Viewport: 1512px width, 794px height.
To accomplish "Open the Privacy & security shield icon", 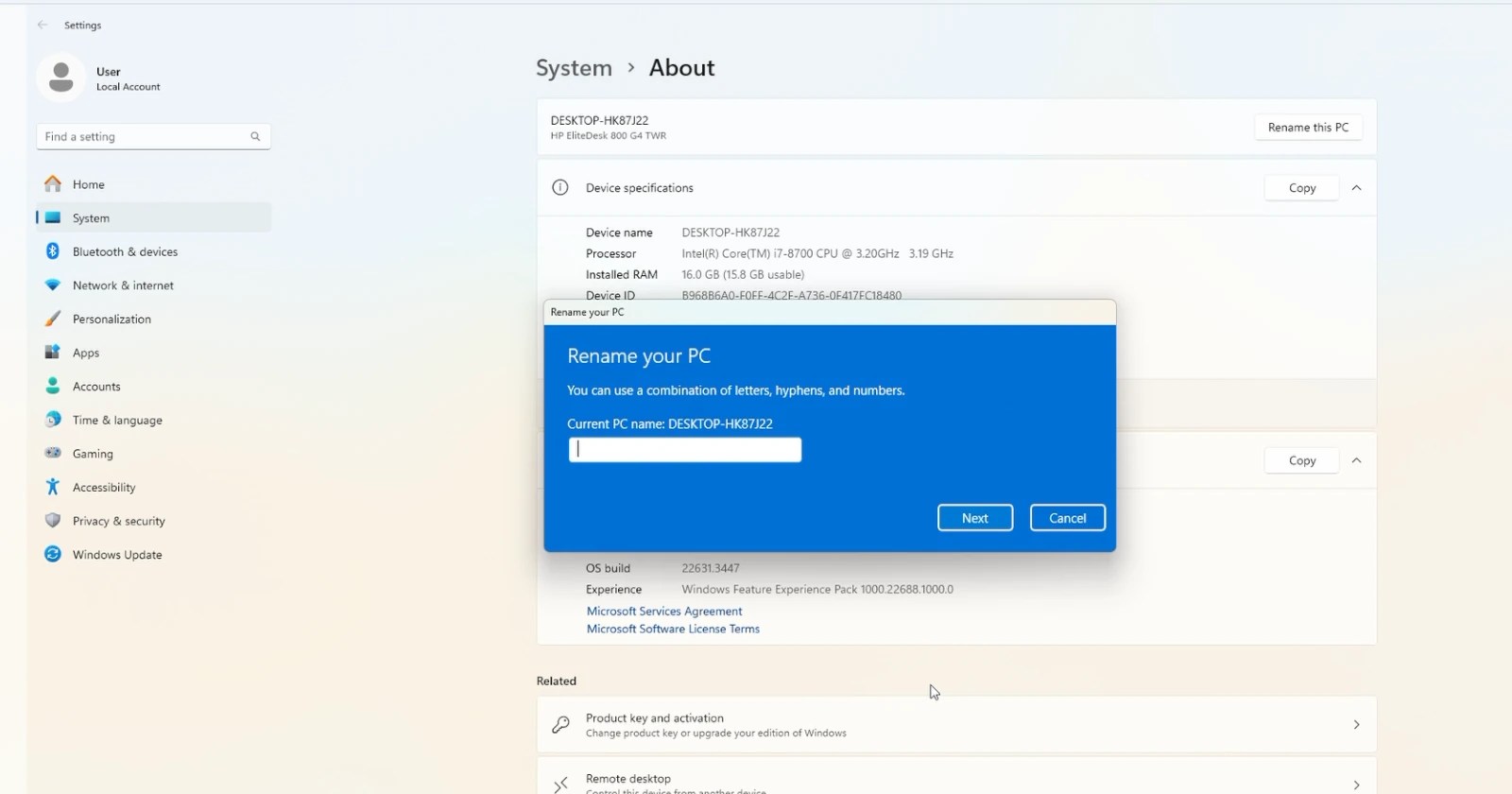I will tap(53, 521).
